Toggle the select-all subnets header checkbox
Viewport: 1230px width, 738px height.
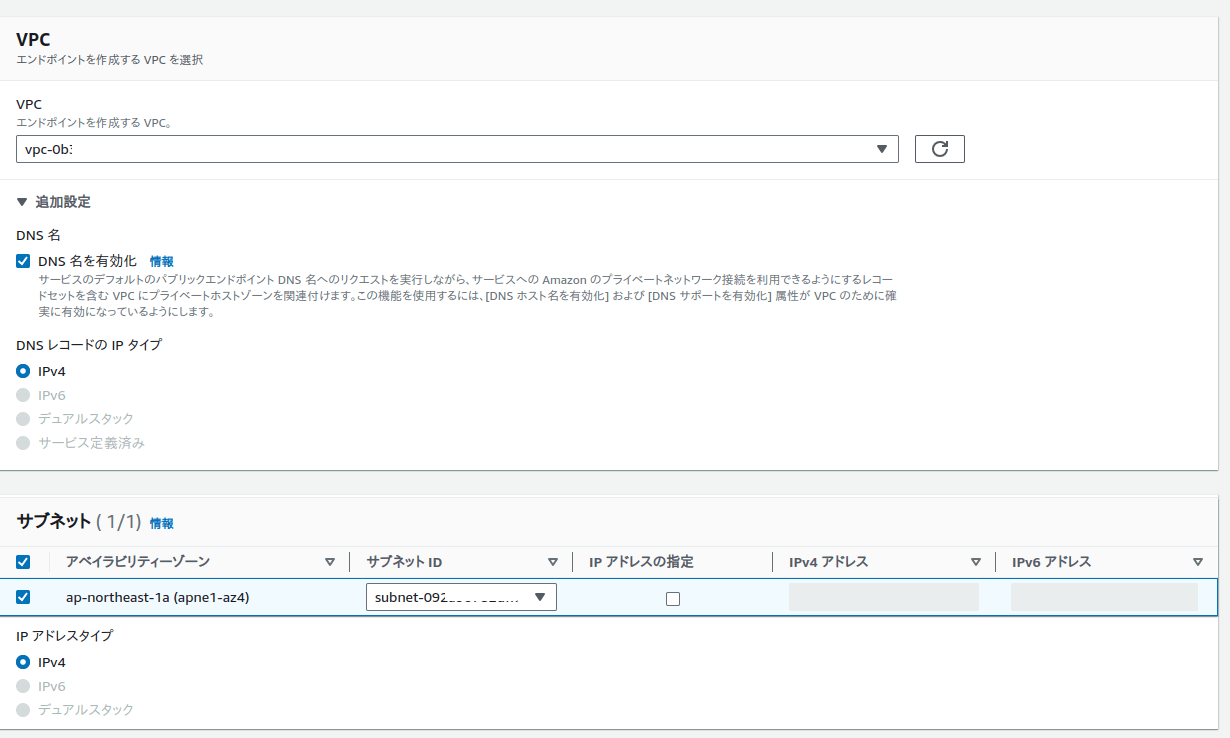[23, 562]
